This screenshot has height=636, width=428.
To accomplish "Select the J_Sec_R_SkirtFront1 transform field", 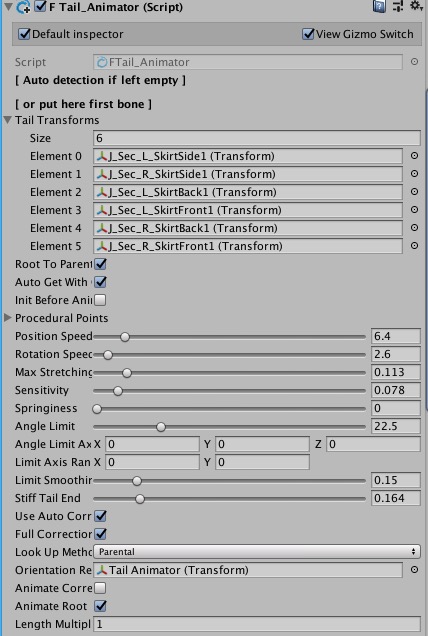I will 248,245.
